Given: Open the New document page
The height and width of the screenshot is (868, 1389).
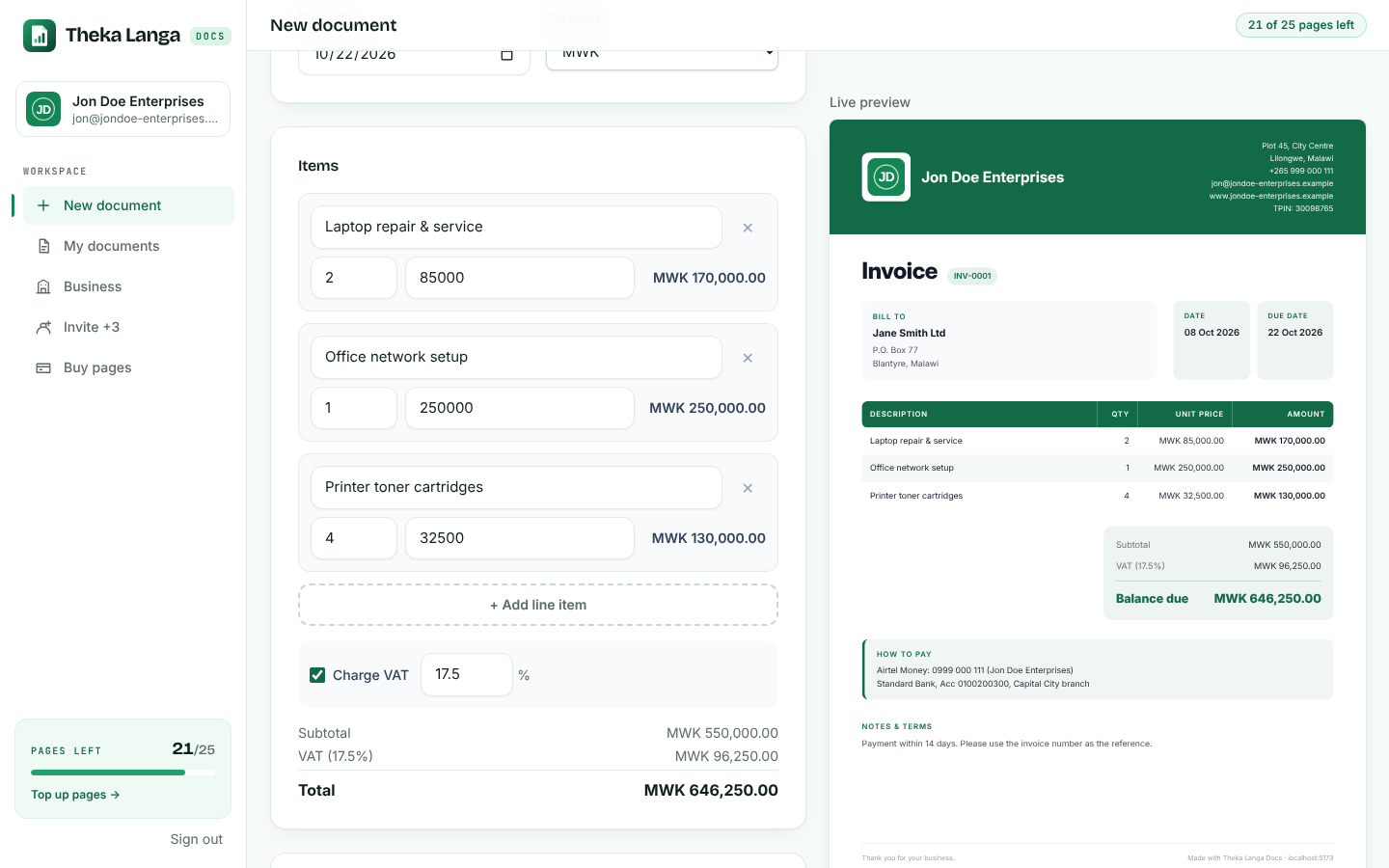Looking at the screenshot, I should coord(128,205).
